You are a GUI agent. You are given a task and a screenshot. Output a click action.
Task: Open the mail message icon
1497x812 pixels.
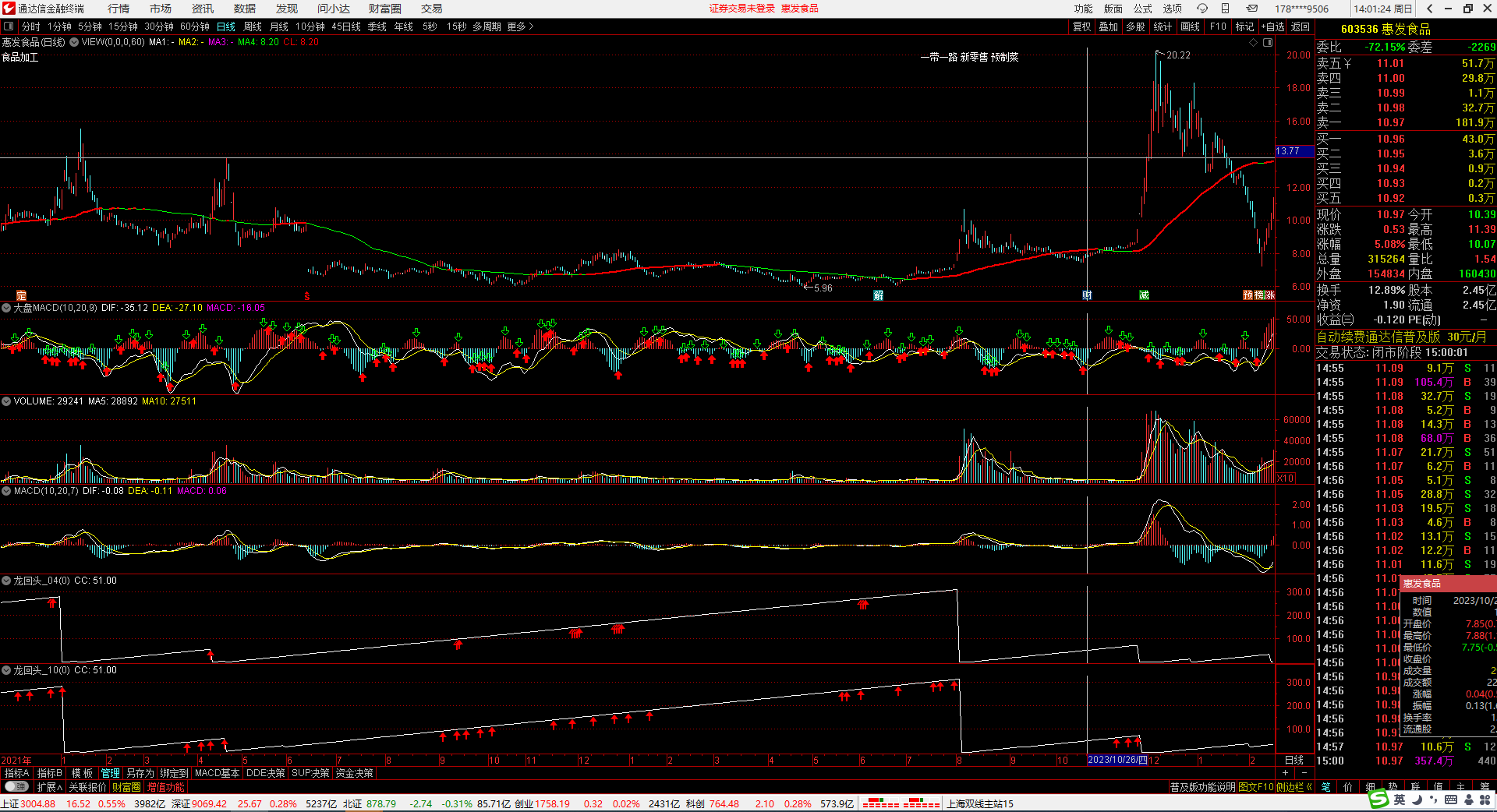tap(1251, 9)
